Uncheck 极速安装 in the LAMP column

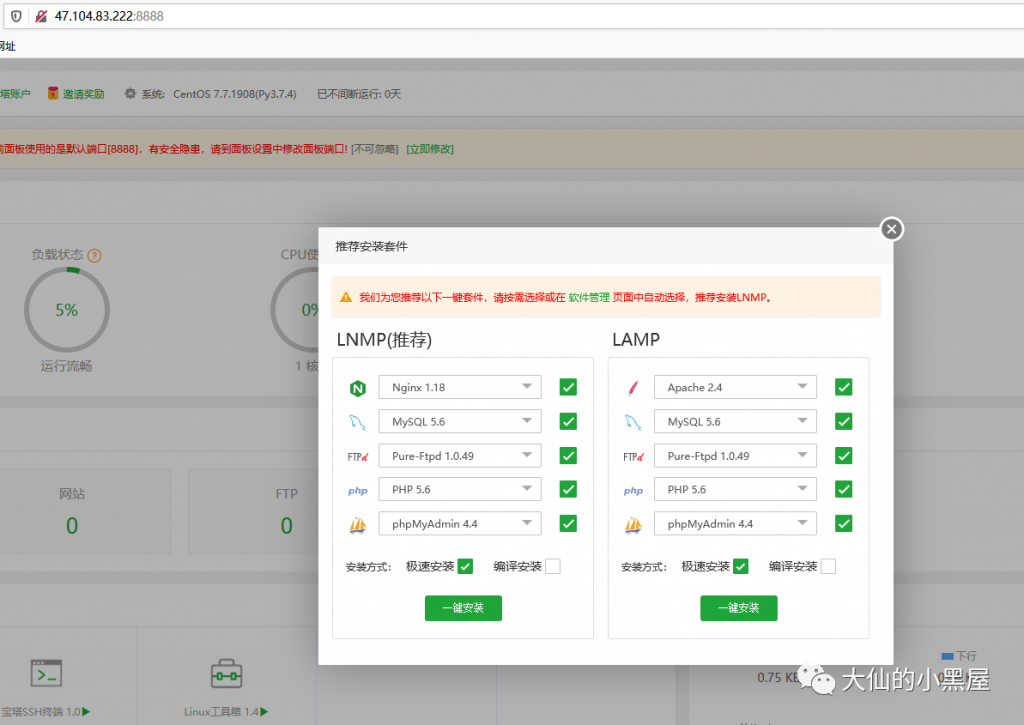click(740, 566)
